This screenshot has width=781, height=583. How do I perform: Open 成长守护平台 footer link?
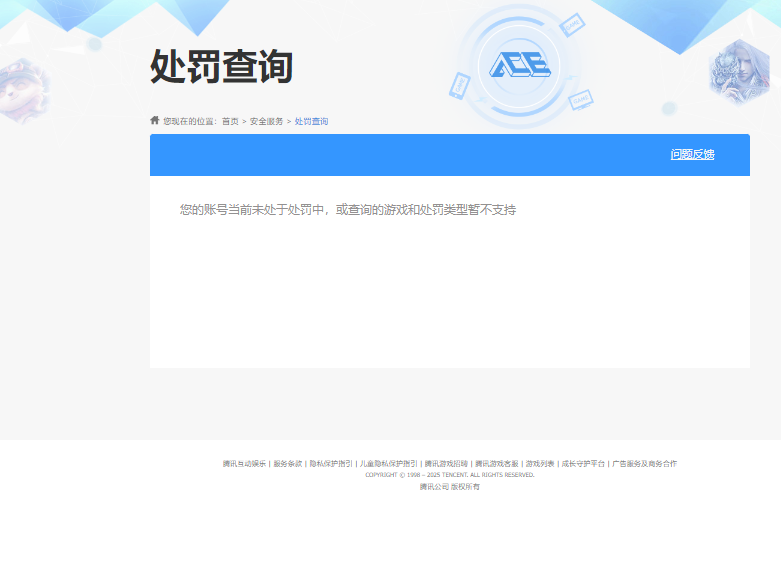click(583, 464)
